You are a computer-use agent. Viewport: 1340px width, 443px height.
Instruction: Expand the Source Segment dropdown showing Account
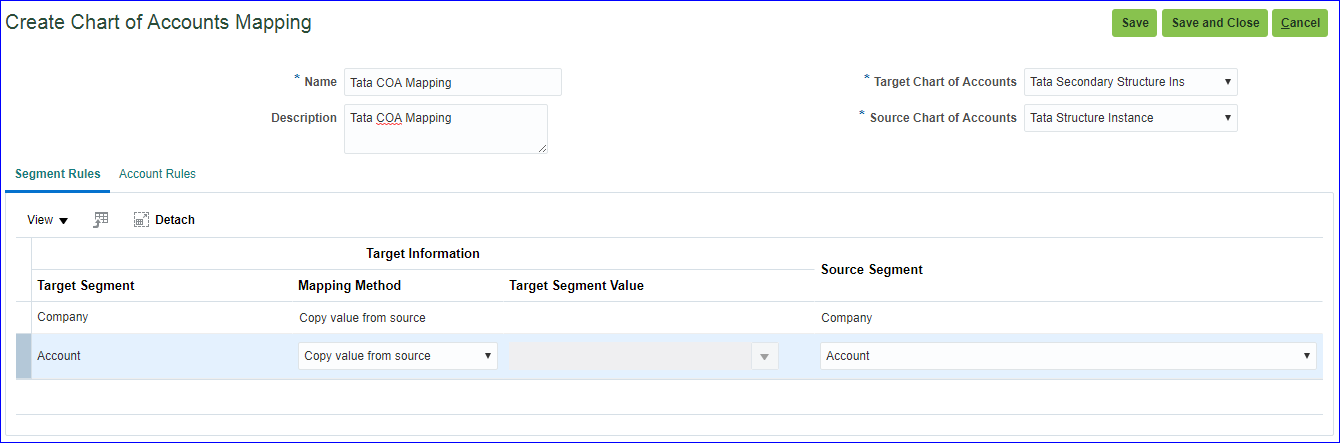1067,356
